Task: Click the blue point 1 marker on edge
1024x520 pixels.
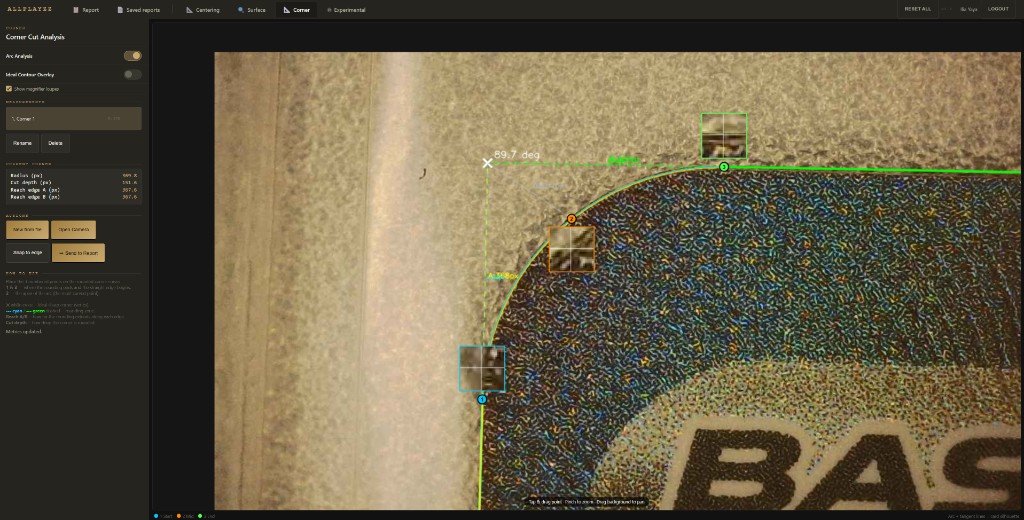Action: (x=482, y=399)
